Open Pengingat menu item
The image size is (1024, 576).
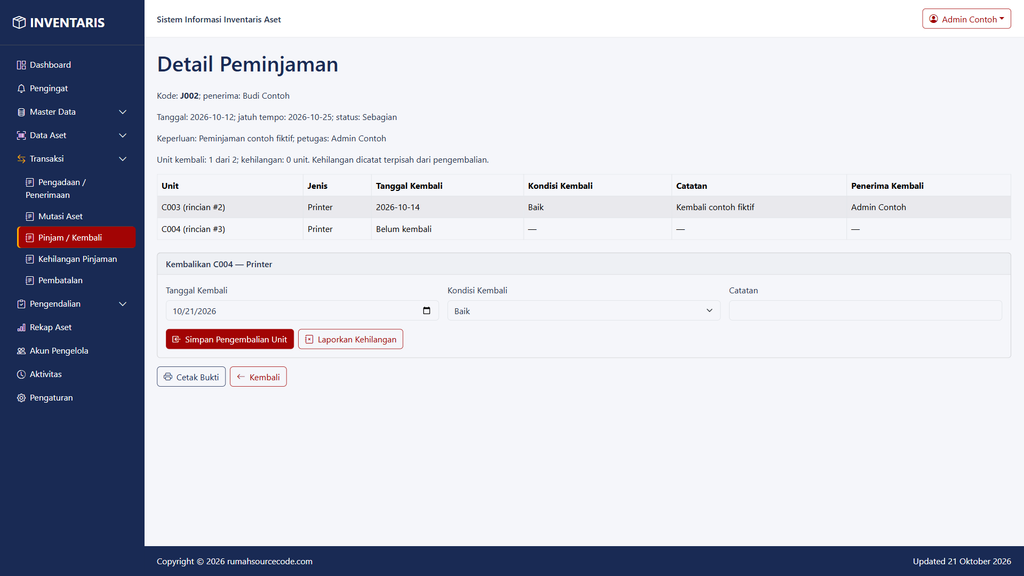76,88
